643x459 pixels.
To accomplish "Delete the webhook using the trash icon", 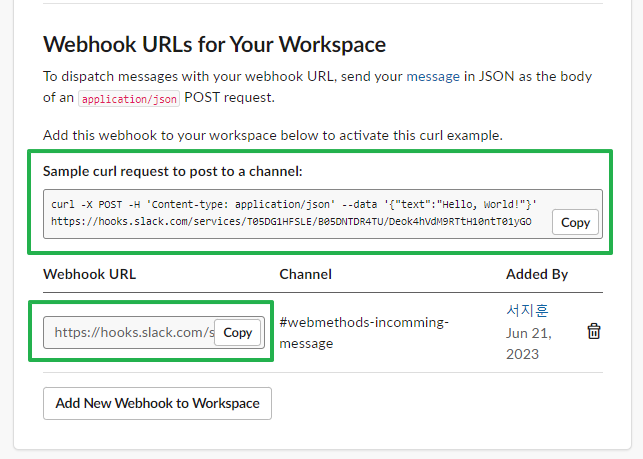I will click(593, 331).
